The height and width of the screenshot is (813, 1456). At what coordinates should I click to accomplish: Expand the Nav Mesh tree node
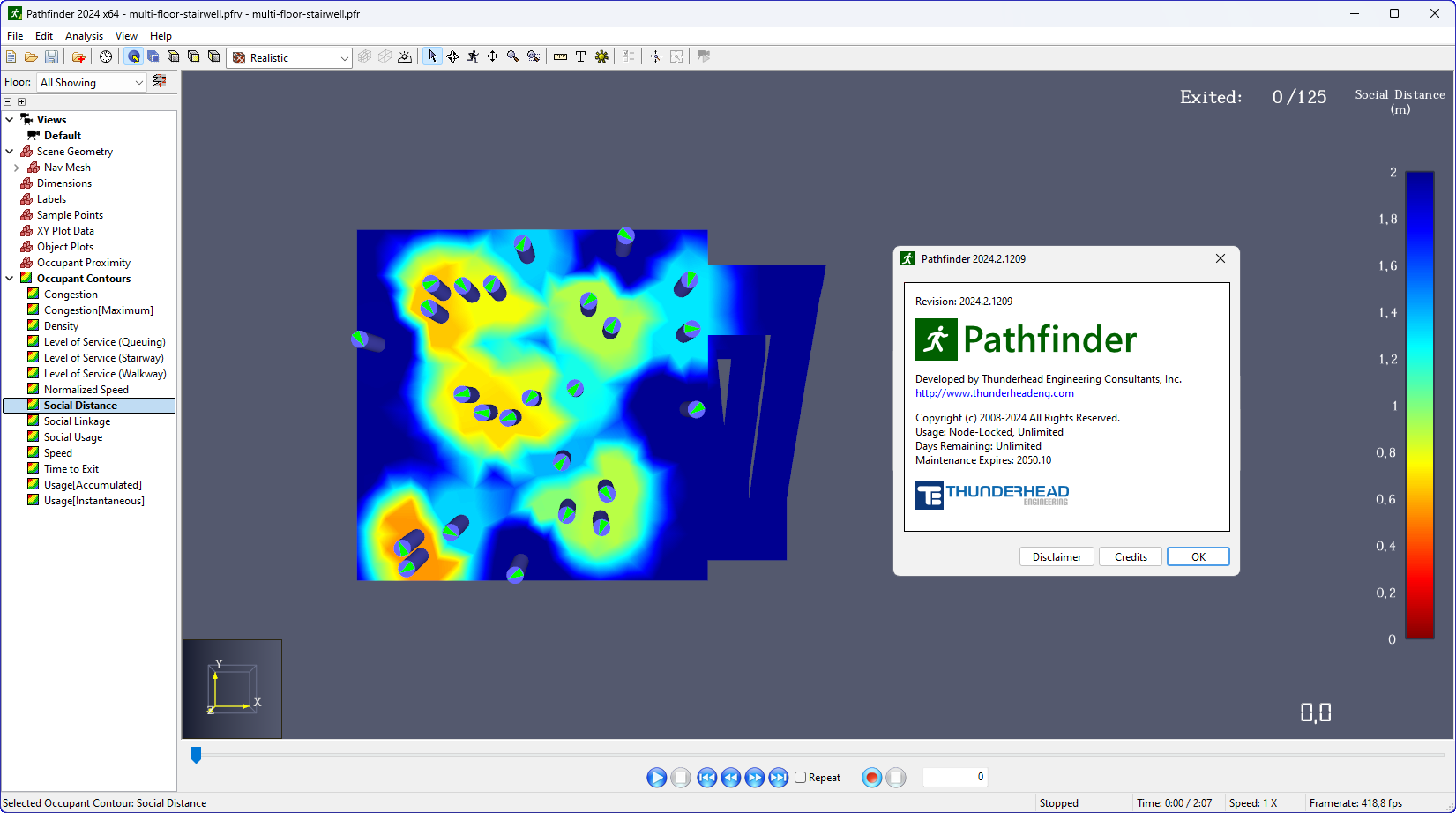[16, 167]
